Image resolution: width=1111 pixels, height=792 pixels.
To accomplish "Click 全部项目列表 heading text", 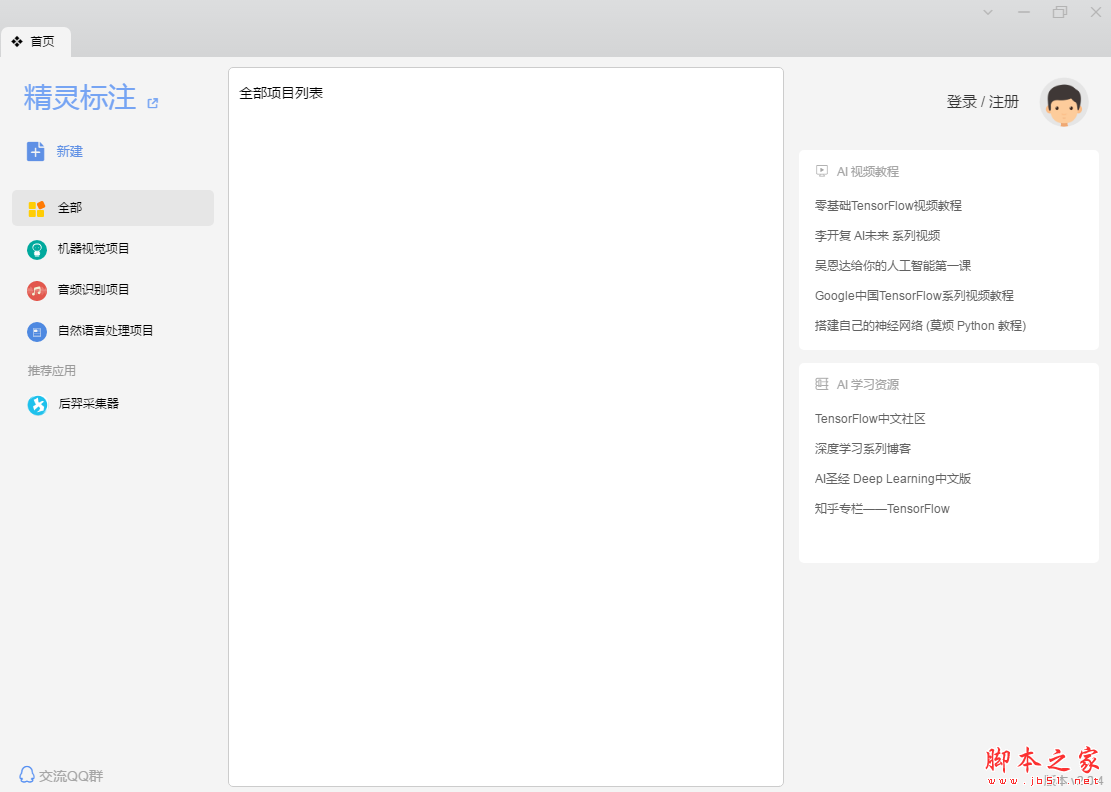I will pyautogui.click(x=281, y=93).
